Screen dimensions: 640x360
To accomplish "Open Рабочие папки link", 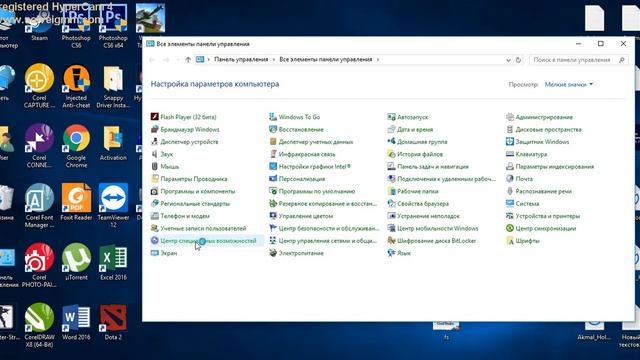I will tap(418, 191).
